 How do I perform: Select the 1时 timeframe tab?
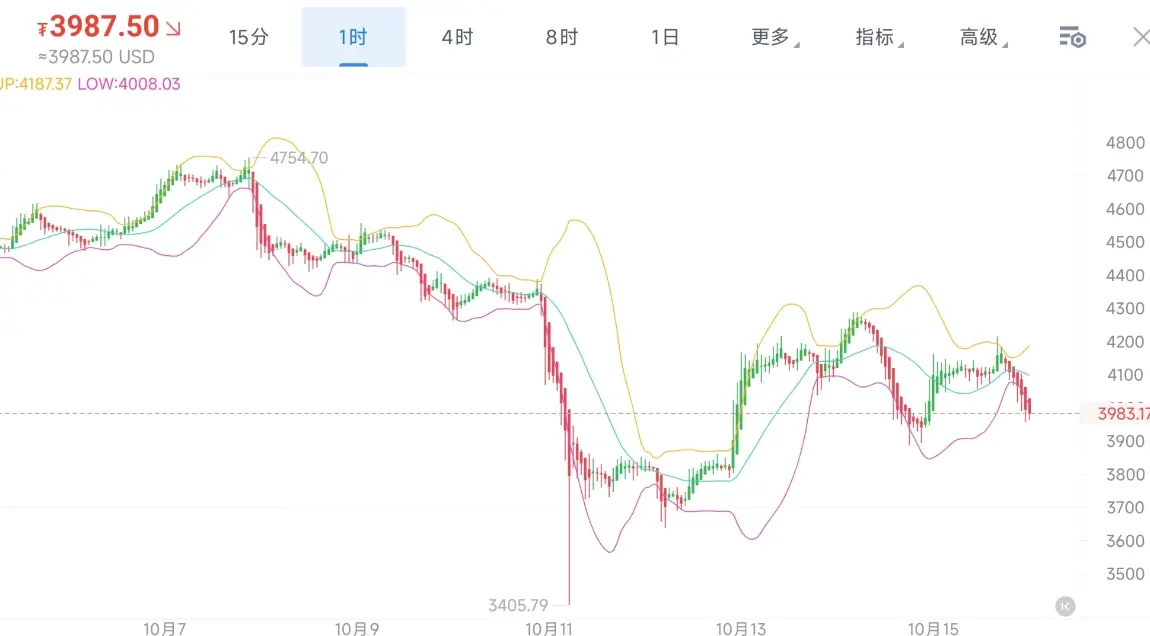tap(353, 37)
